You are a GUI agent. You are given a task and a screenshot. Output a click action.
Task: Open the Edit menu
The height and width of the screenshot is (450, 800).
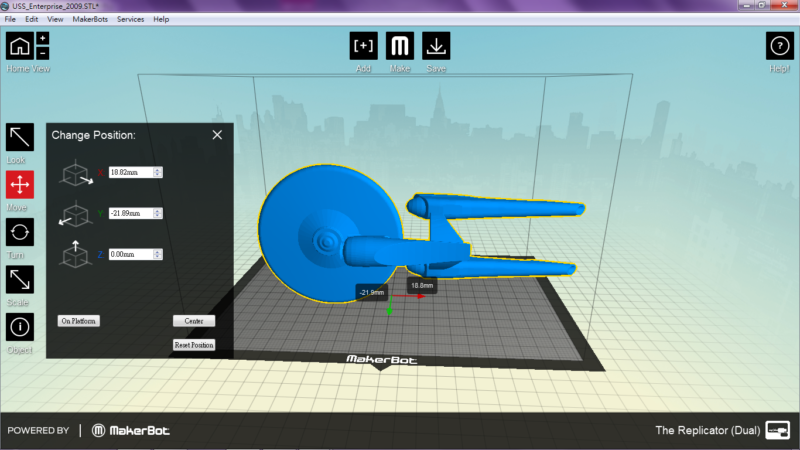point(32,19)
